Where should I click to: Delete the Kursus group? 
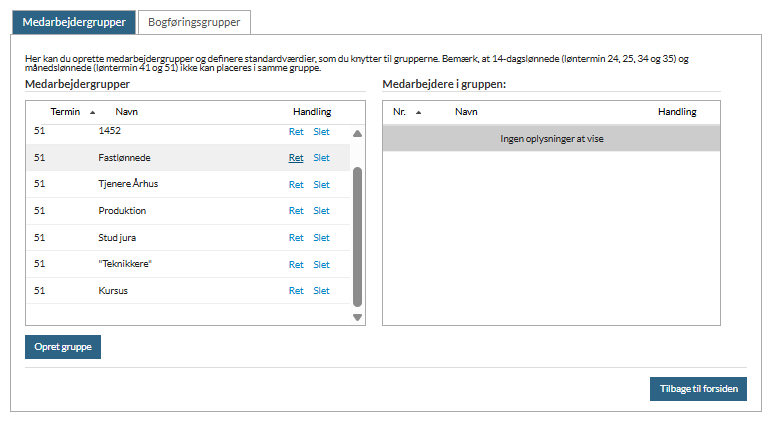322,291
